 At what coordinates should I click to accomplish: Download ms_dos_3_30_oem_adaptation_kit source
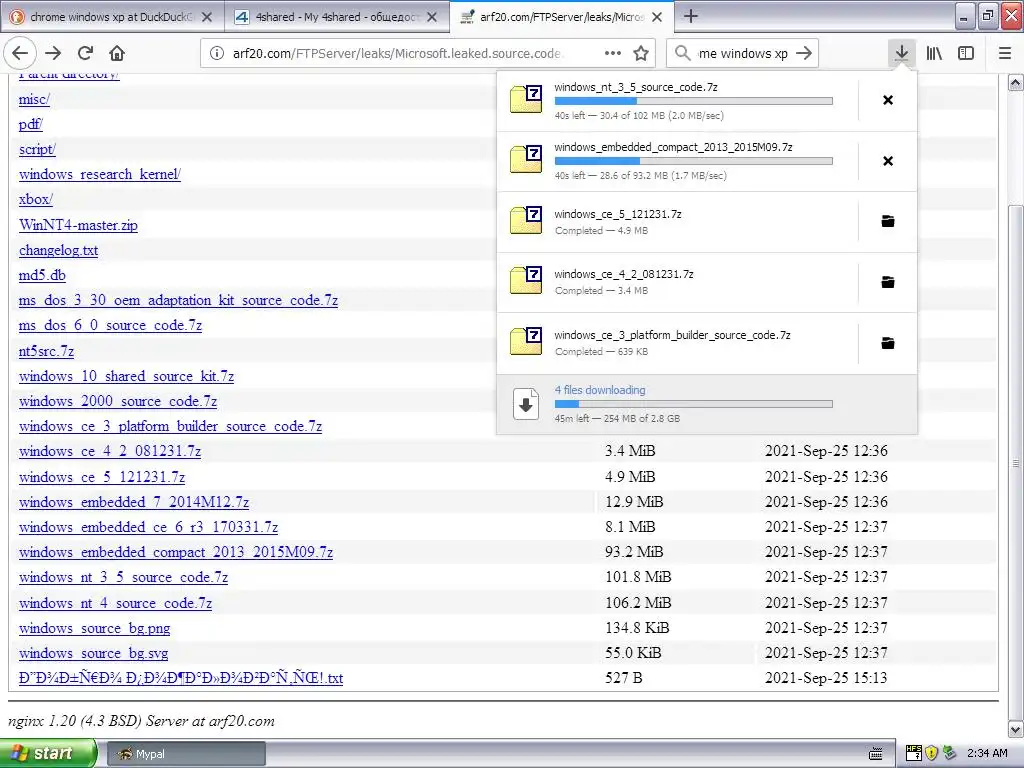point(178,300)
